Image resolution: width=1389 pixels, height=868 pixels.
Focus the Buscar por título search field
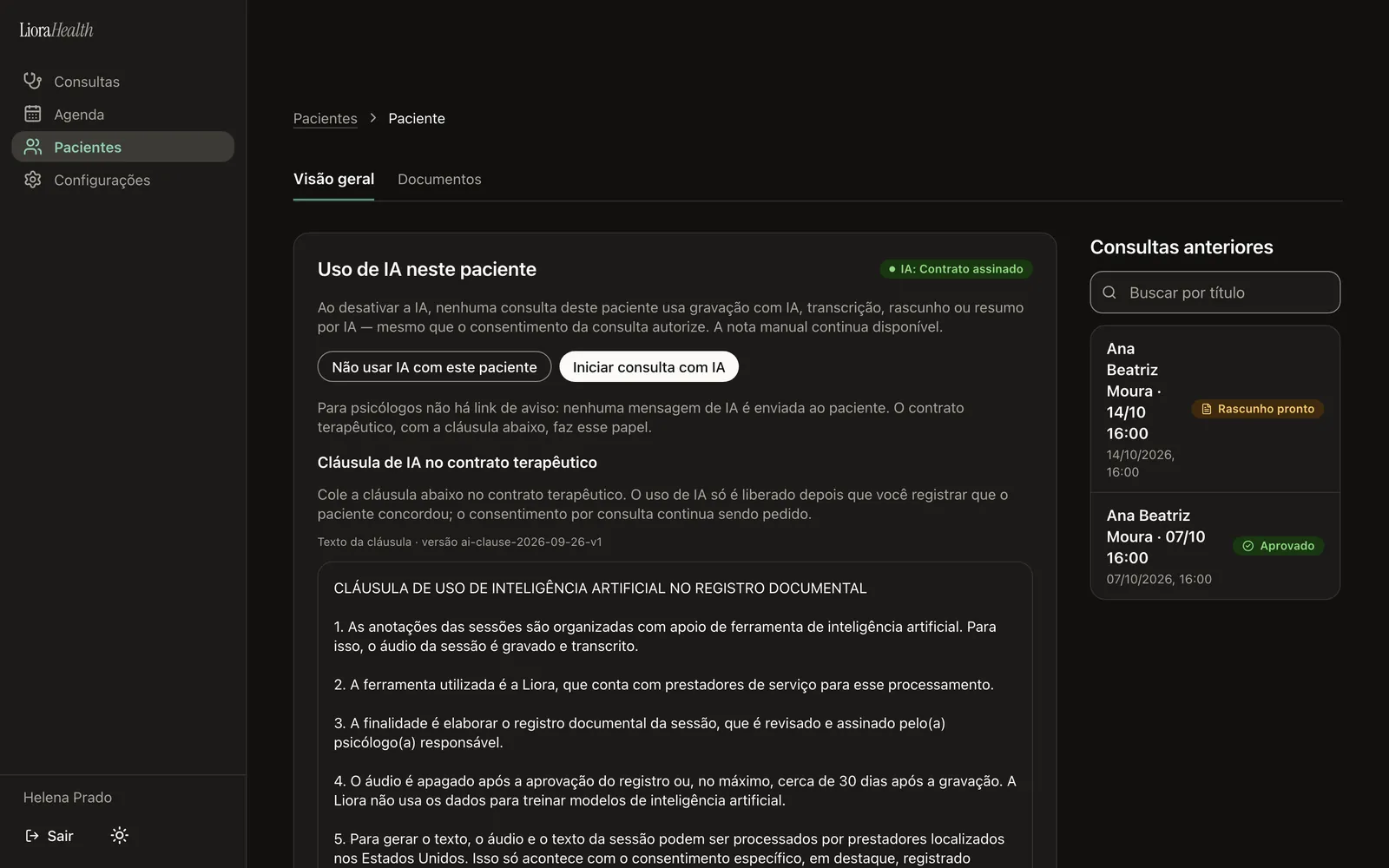coord(1215,293)
